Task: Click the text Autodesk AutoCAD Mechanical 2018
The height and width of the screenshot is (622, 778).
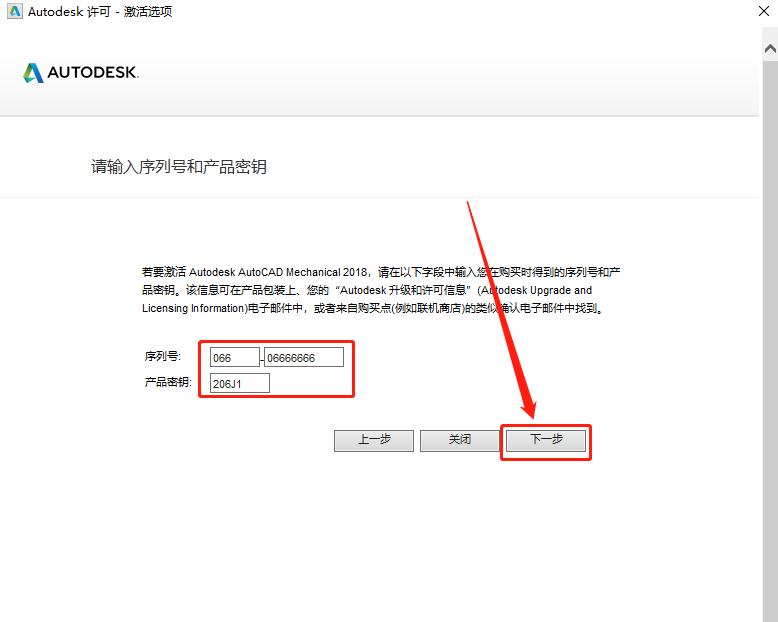Action: tap(278, 272)
